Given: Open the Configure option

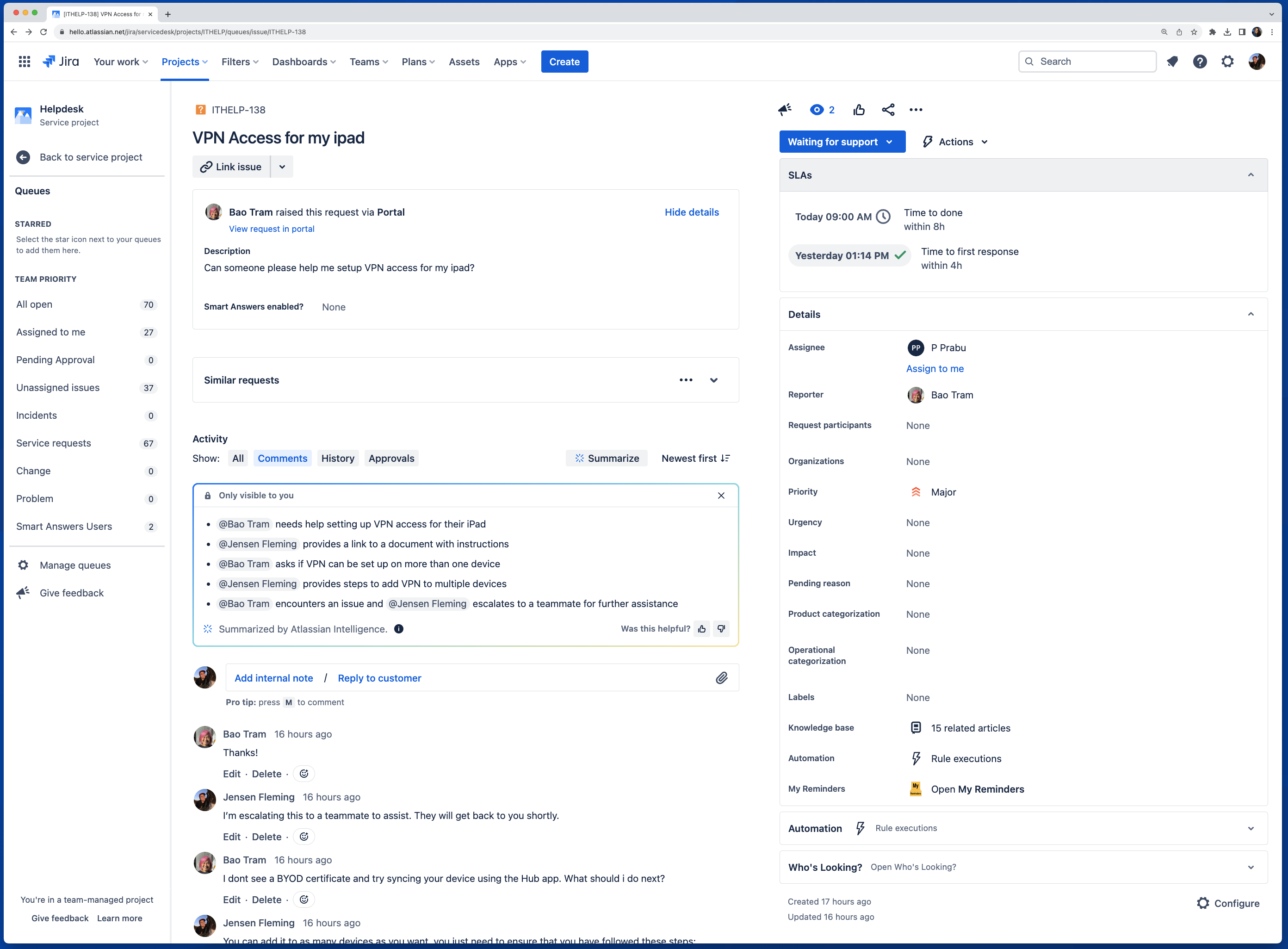Looking at the screenshot, I should 1228,903.
